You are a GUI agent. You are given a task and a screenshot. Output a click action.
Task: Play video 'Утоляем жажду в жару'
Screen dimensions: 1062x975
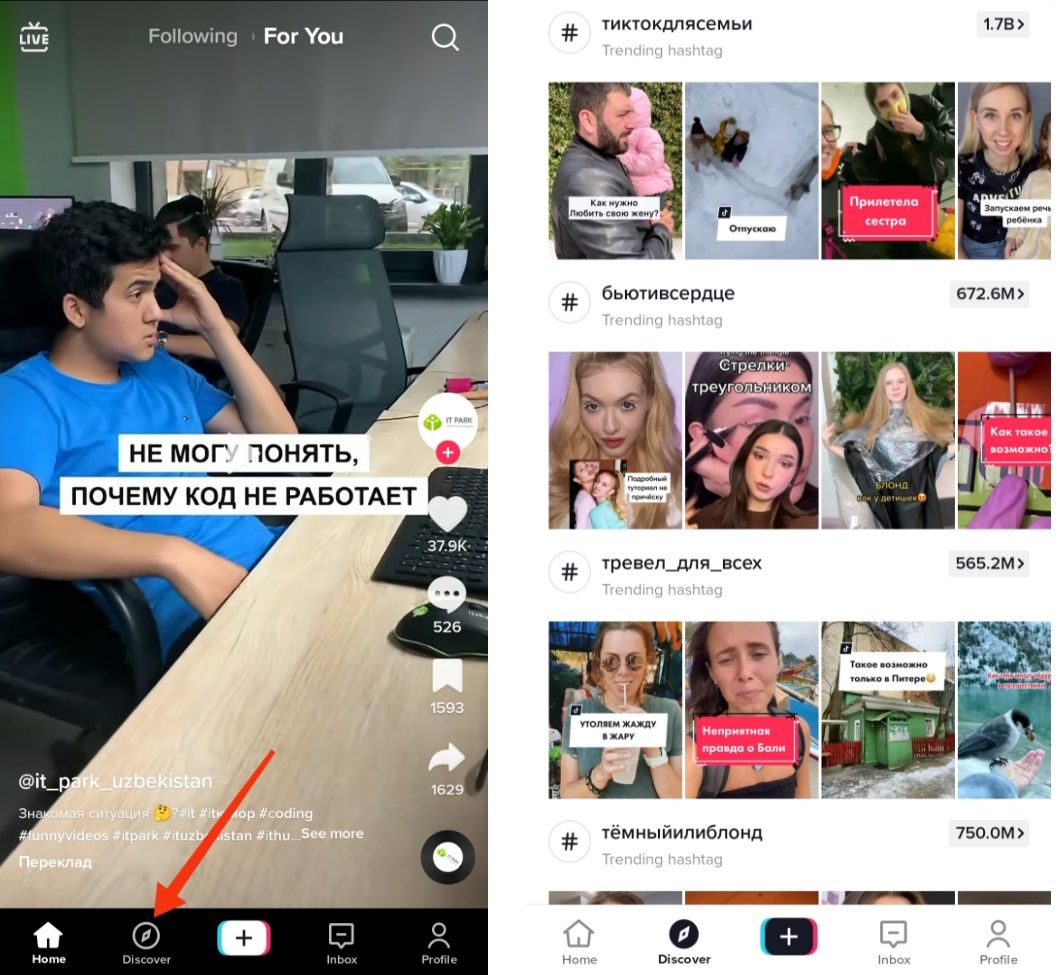pos(615,710)
